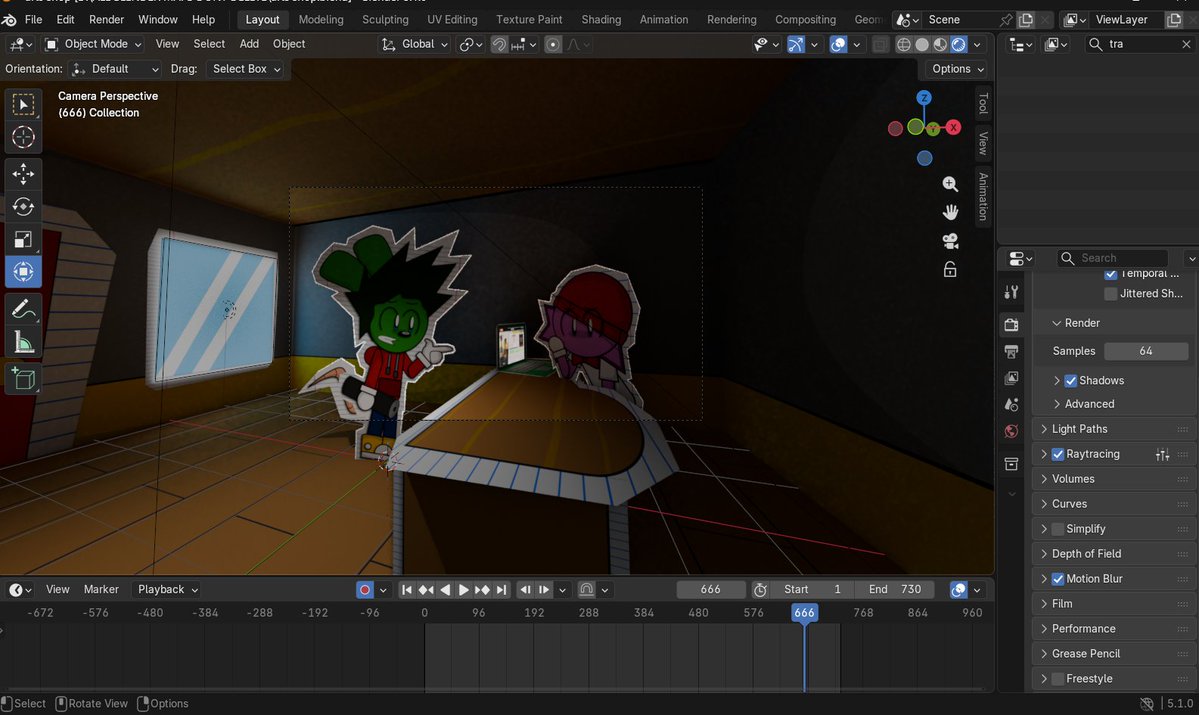Enable the Simplify checkbox

click(x=1058, y=529)
